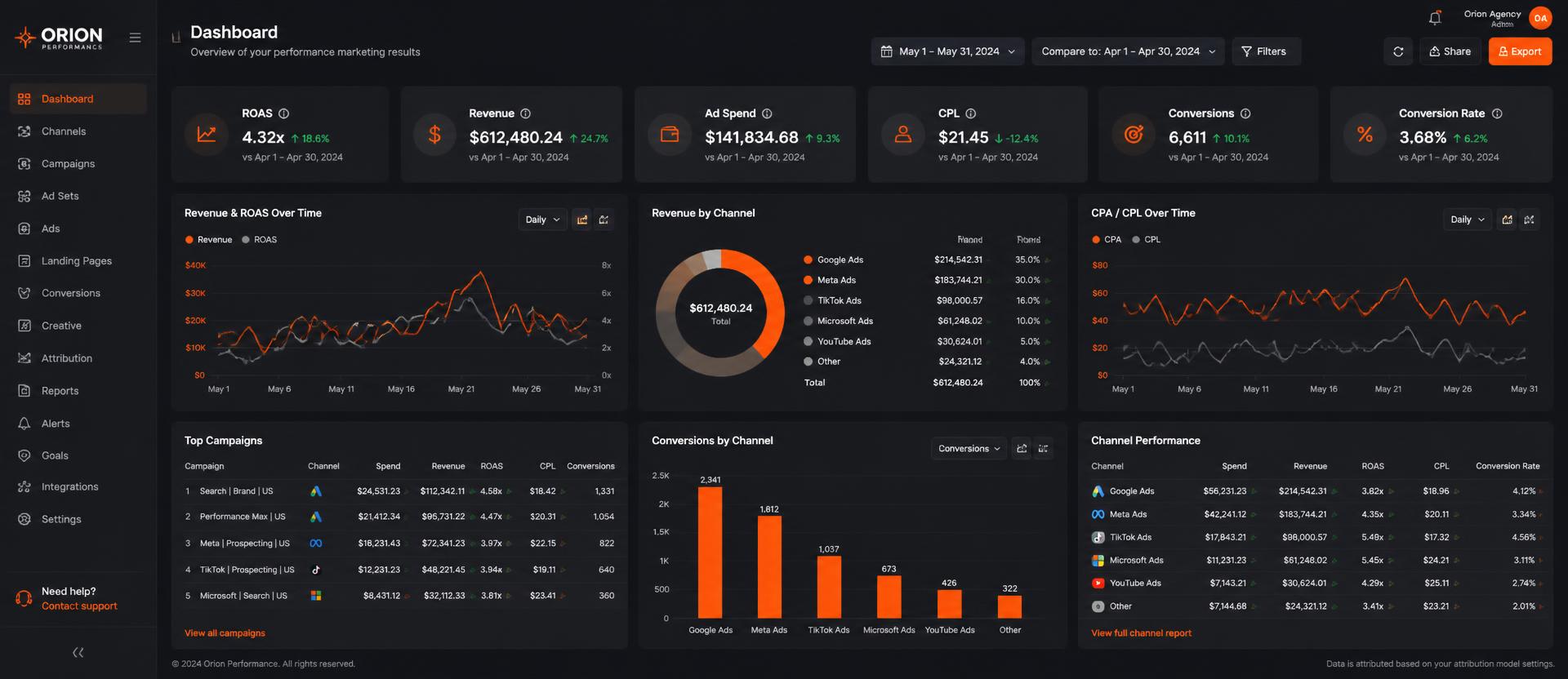Click the CPL info icon

[x=970, y=113]
